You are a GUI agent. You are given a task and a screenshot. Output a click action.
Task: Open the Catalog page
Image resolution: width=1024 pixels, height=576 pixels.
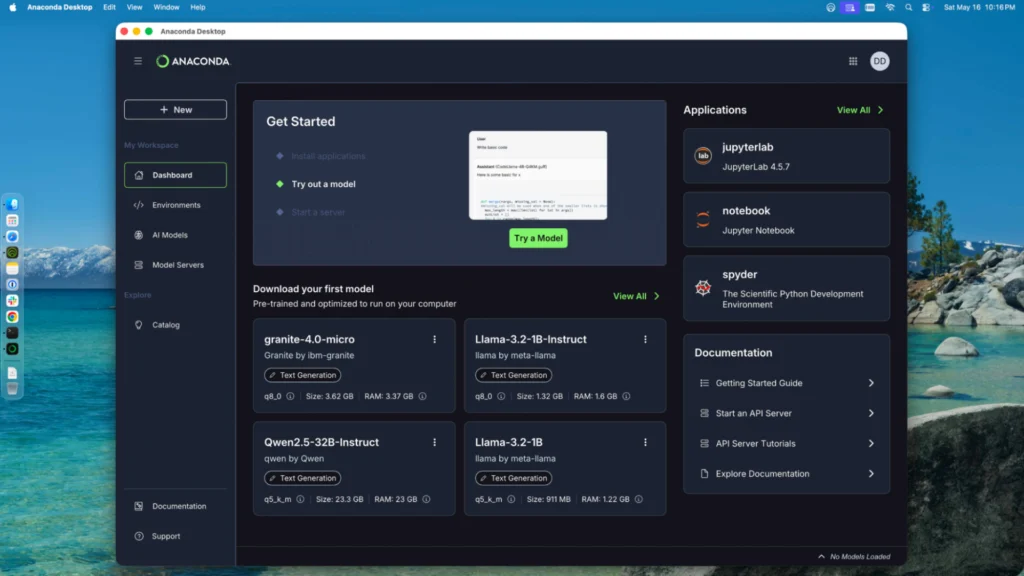point(175,325)
